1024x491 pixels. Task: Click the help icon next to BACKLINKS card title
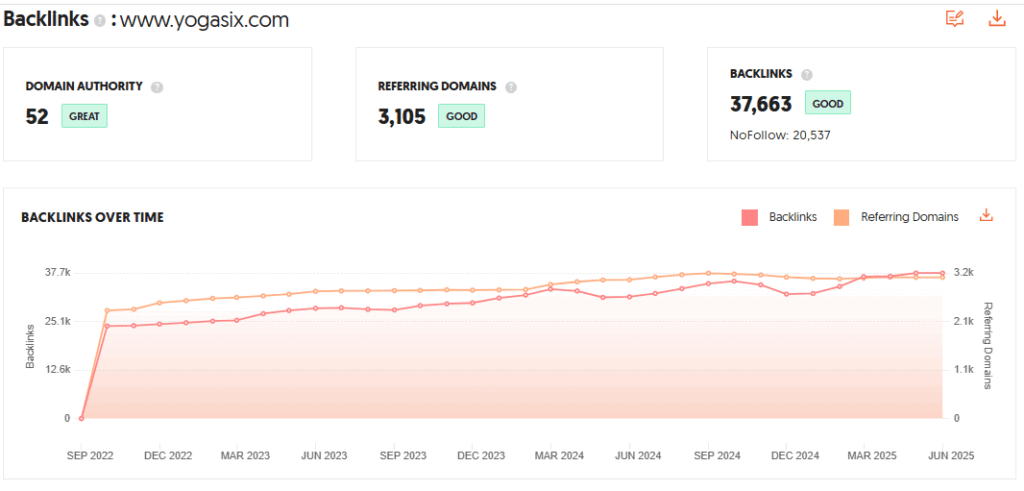pos(807,74)
